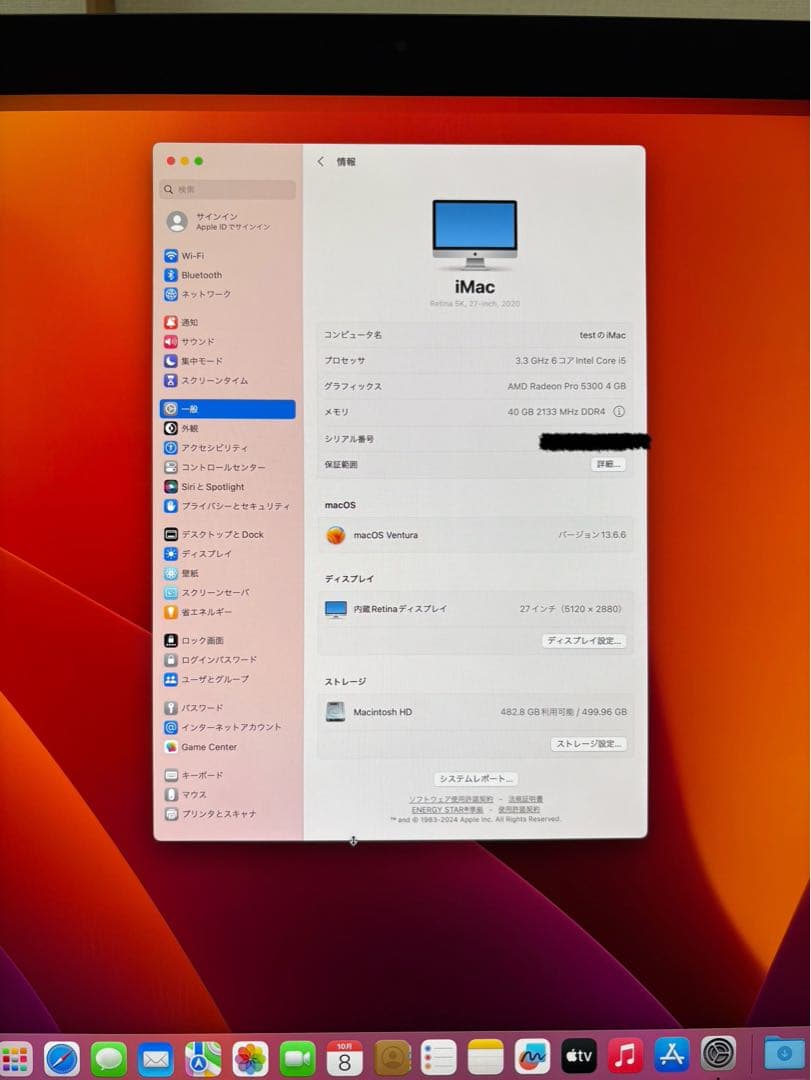811x1080 pixels.
Task: Open ソフトウェア使用許諾契約 link
Action: pyautogui.click(x=451, y=799)
